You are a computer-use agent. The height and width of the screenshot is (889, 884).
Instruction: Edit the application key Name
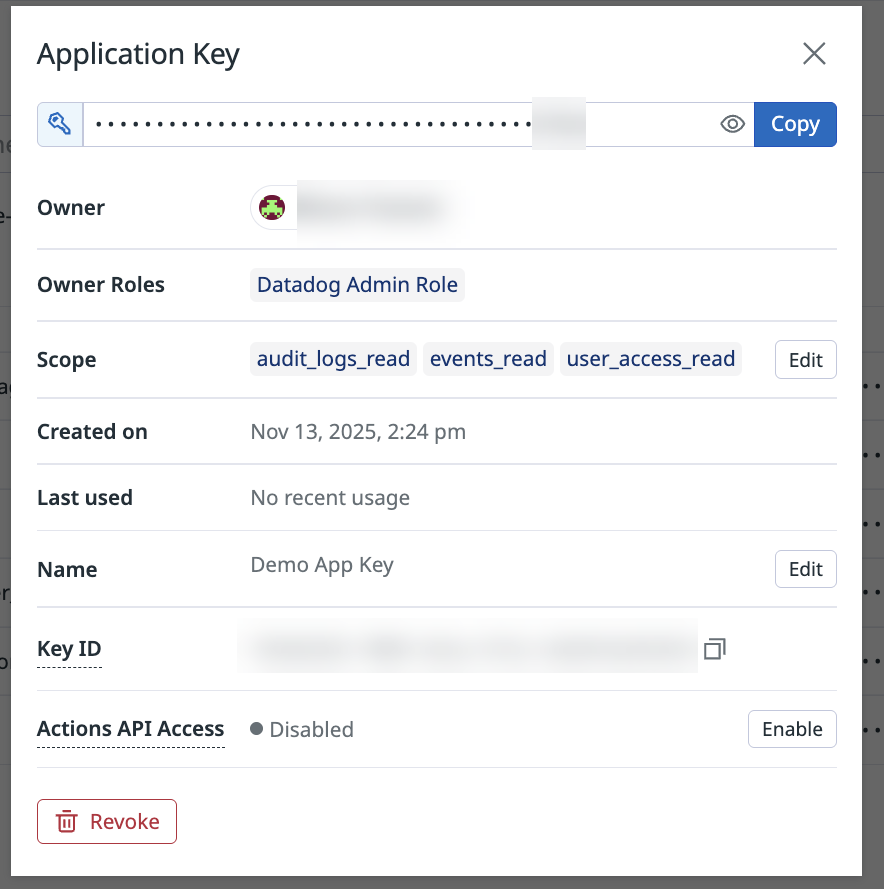805,569
